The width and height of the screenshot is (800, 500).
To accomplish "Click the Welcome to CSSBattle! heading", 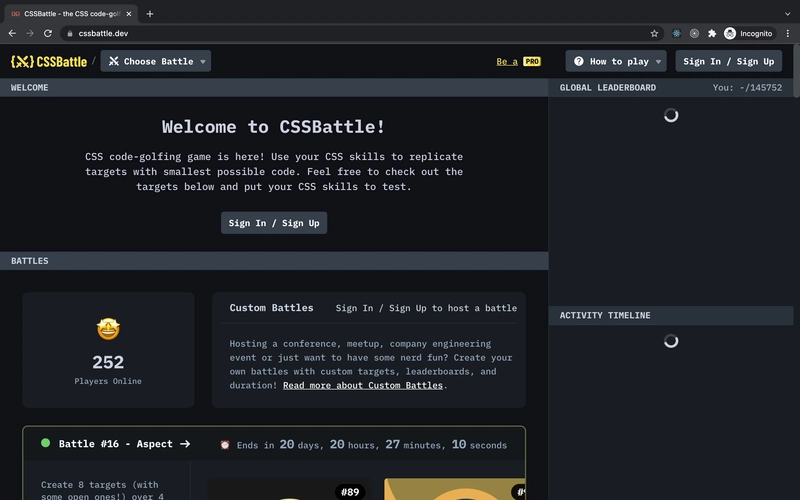I will [x=273, y=127].
